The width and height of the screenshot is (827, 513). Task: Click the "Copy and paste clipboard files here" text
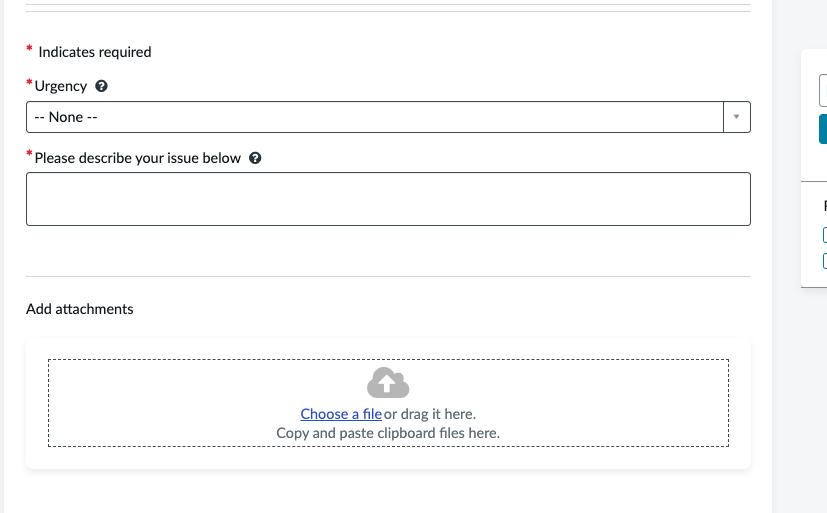(388, 433)
